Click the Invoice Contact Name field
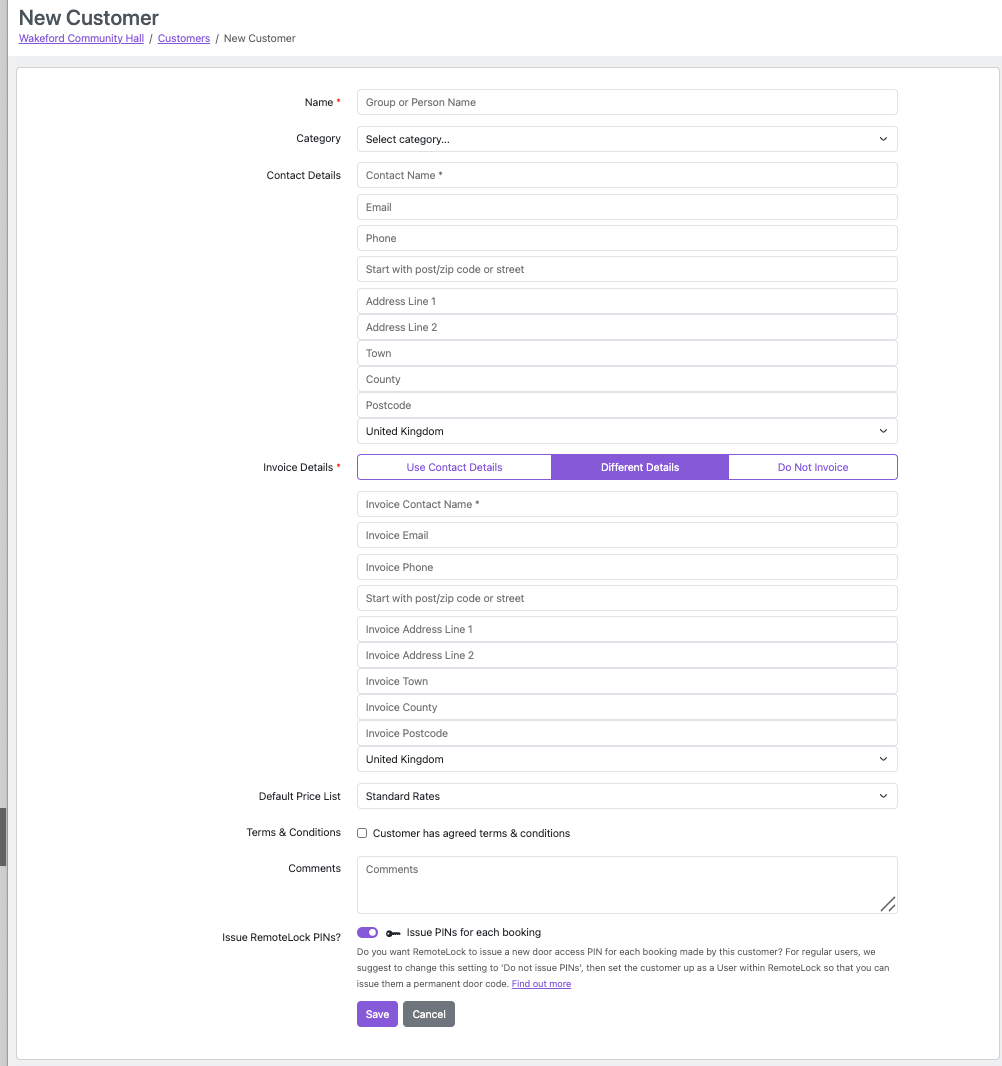1002x1066 pixels. tap(626, 504)
